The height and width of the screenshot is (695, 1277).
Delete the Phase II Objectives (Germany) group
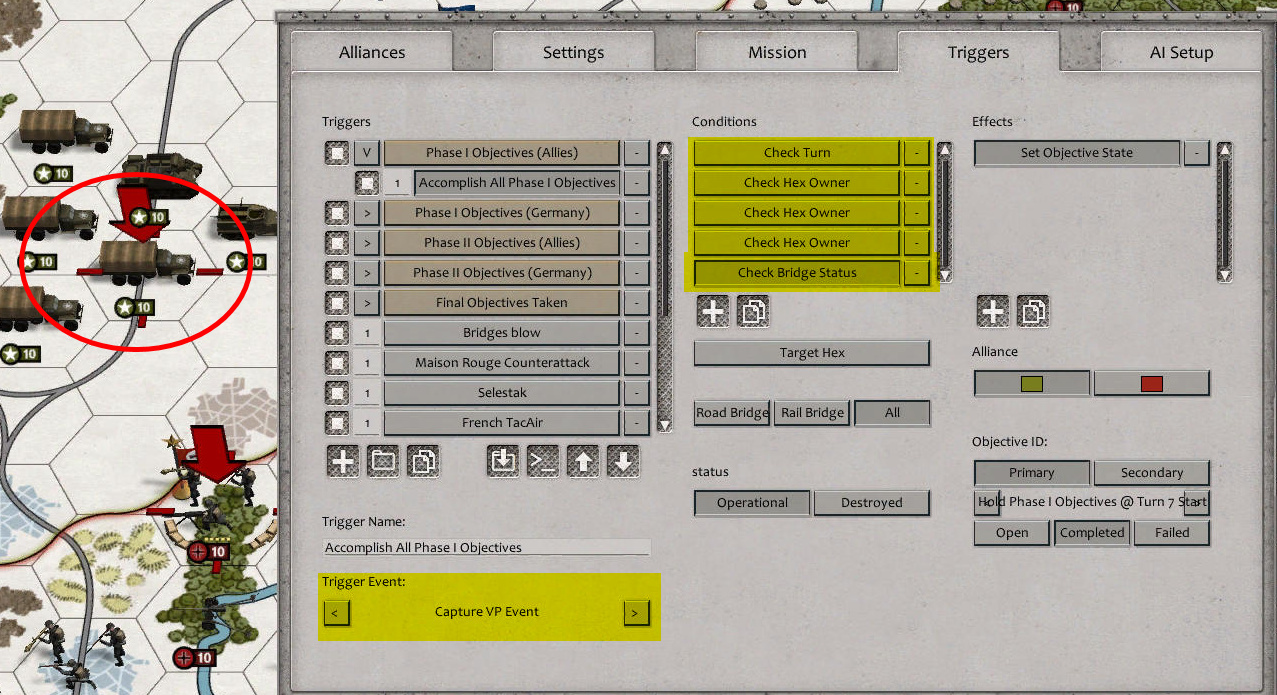(636, 273)
